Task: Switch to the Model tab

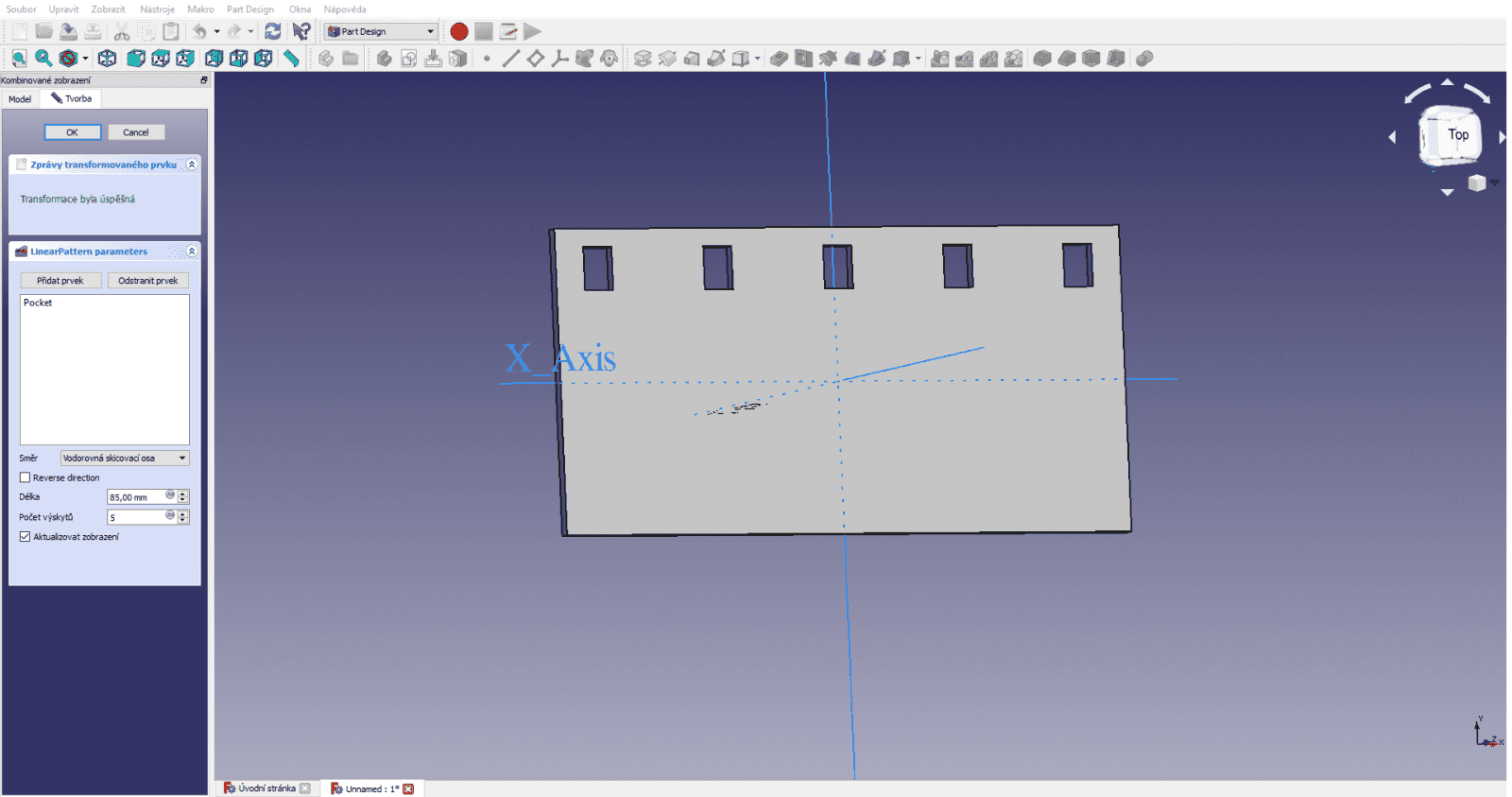Action: (x=20, y=99)
